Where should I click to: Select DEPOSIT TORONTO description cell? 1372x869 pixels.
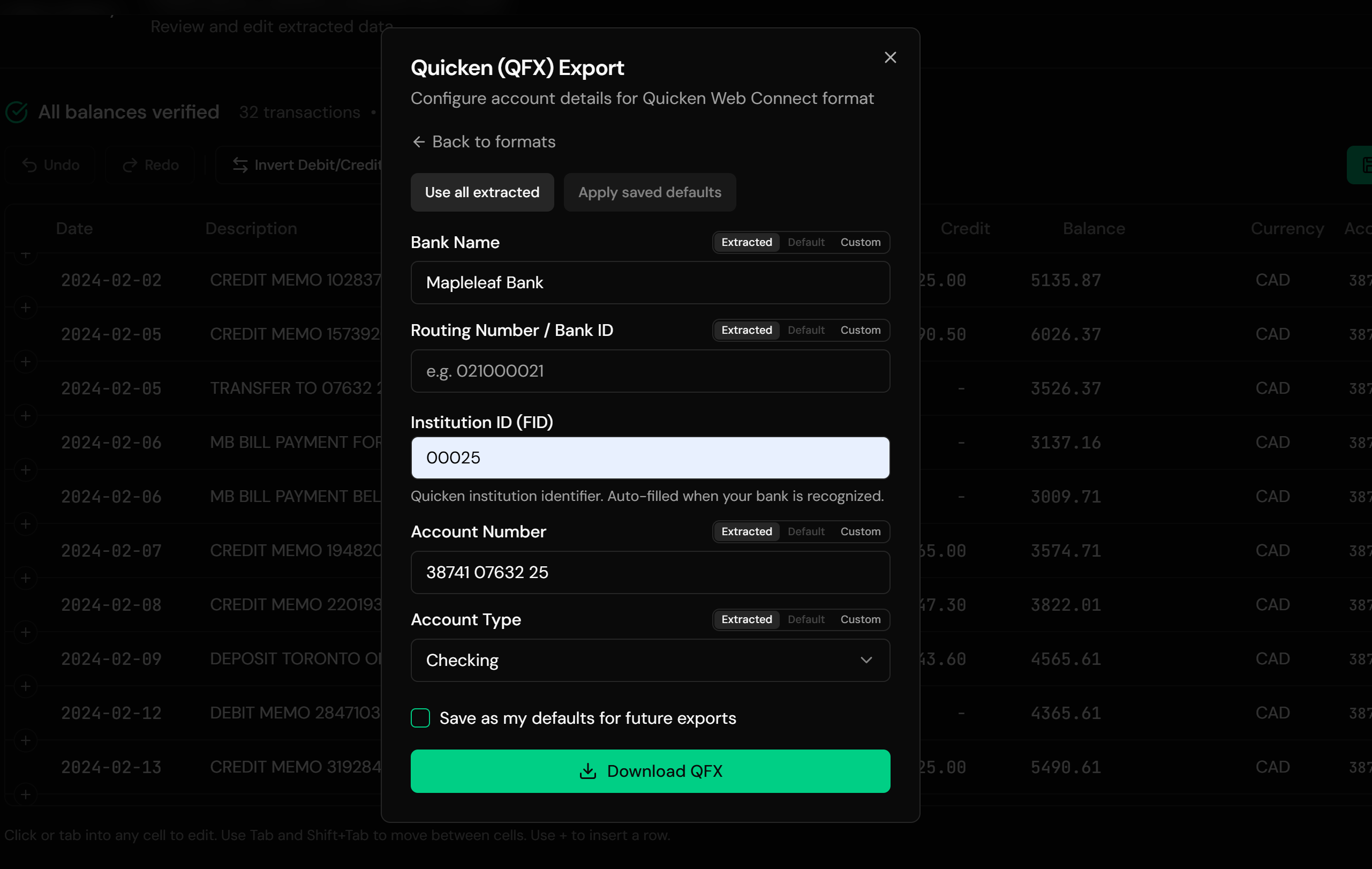pos(295,659)
